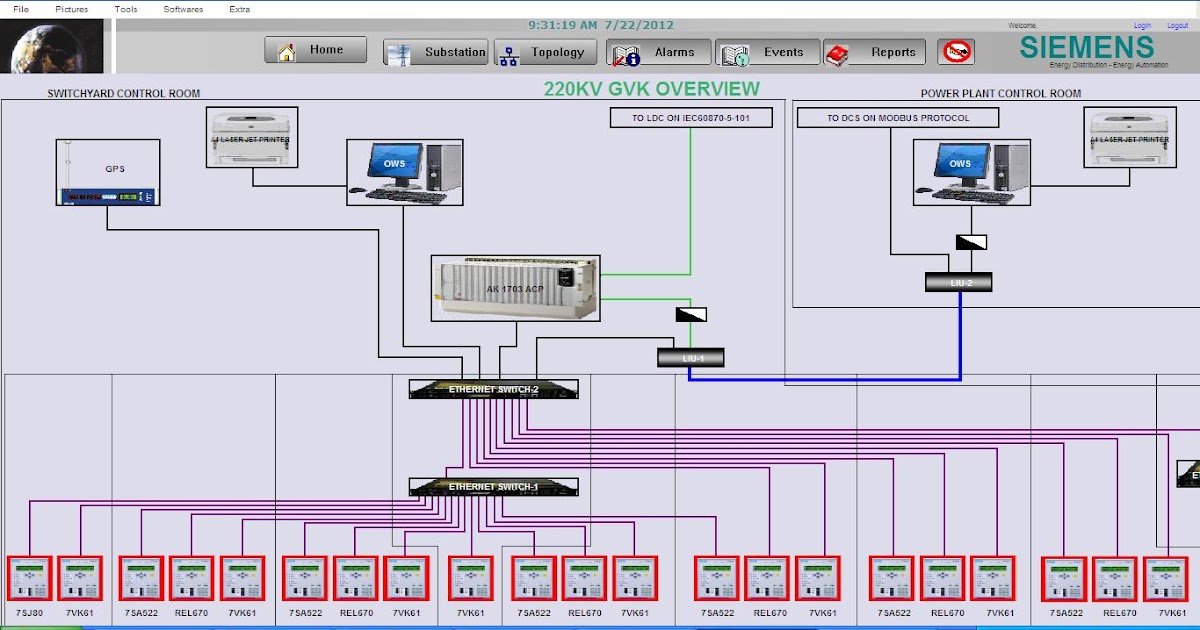Viewport: 1200px width, 630px height.
Task: Open the File menu
Action: pyautogui.click(x=19, y=8)
